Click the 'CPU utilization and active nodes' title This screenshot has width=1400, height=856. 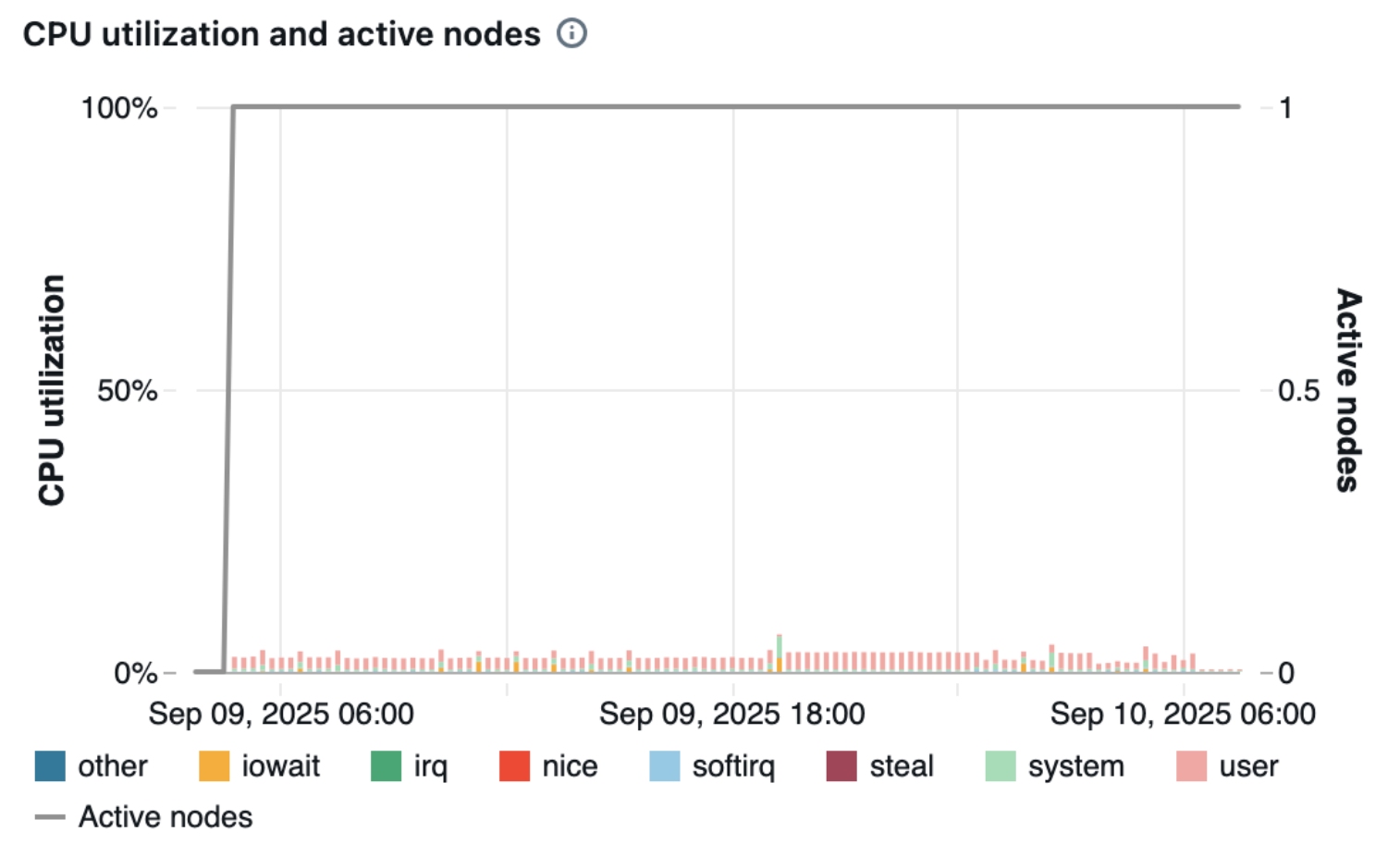point(281,34)
